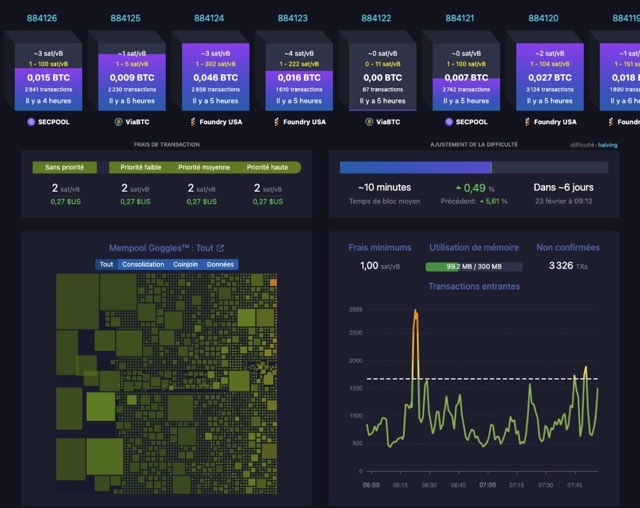Click SECPOOL logo under block 884121
Image resolution: width=640 pixels, height=508 pixels.
449,122
